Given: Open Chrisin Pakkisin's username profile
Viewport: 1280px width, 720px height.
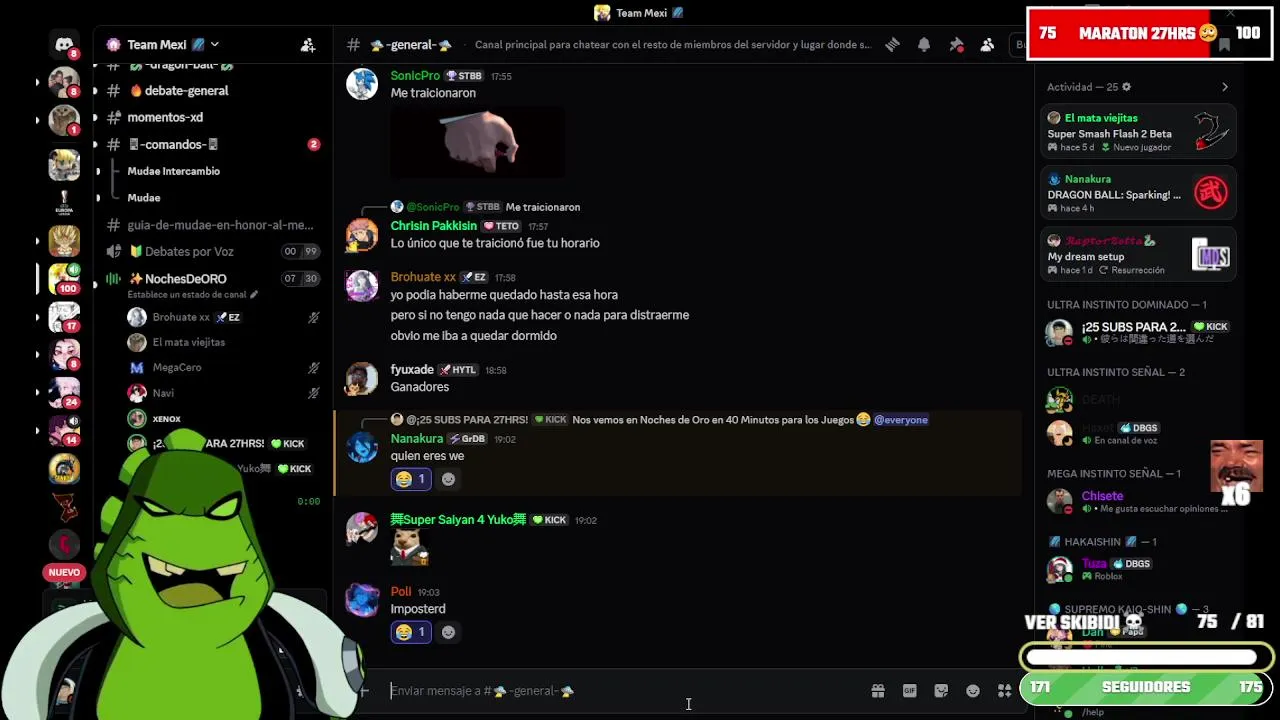Looking at the screenshot, I should [433, 226].
